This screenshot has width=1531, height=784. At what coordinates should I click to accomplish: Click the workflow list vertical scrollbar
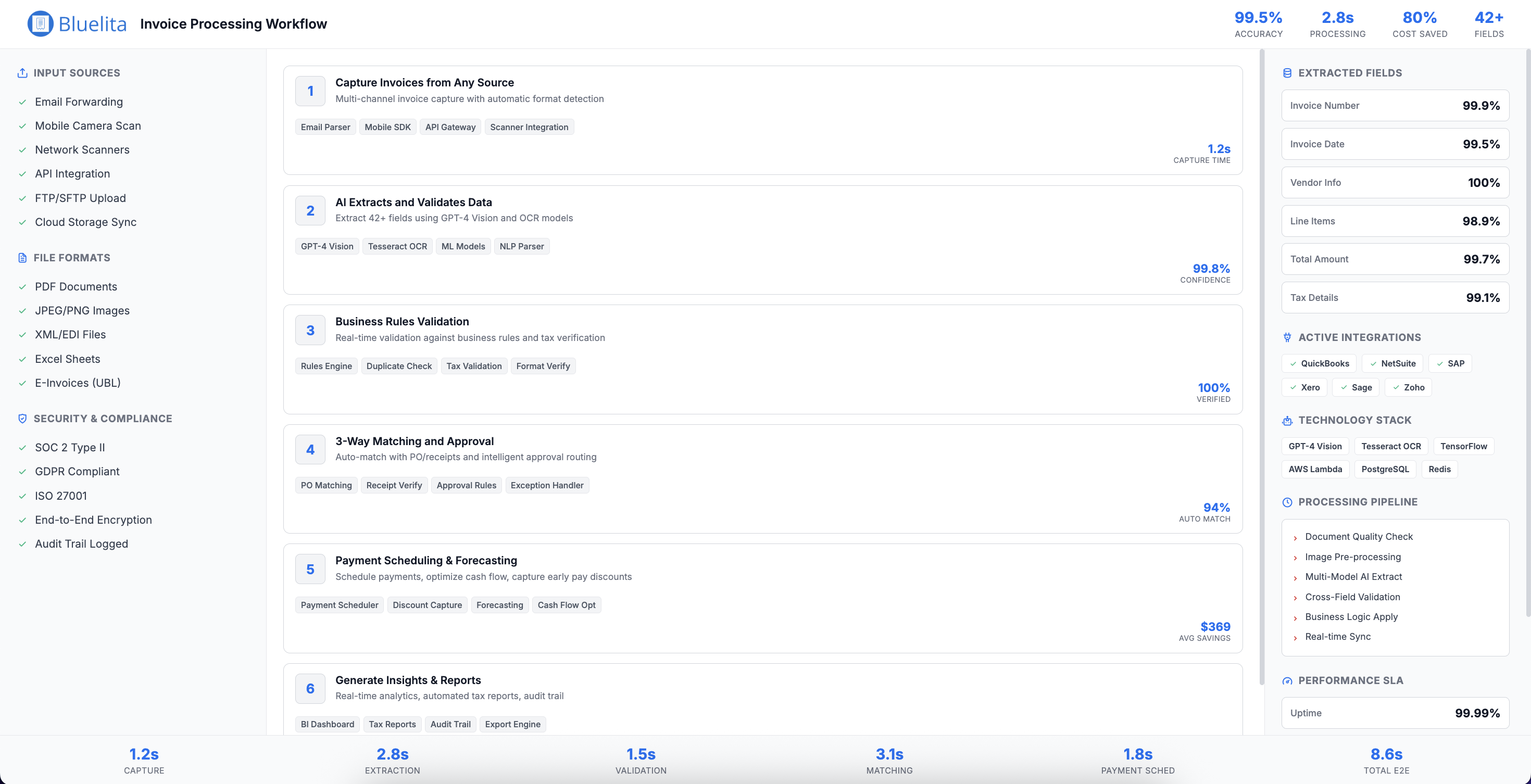point(1262,368)
